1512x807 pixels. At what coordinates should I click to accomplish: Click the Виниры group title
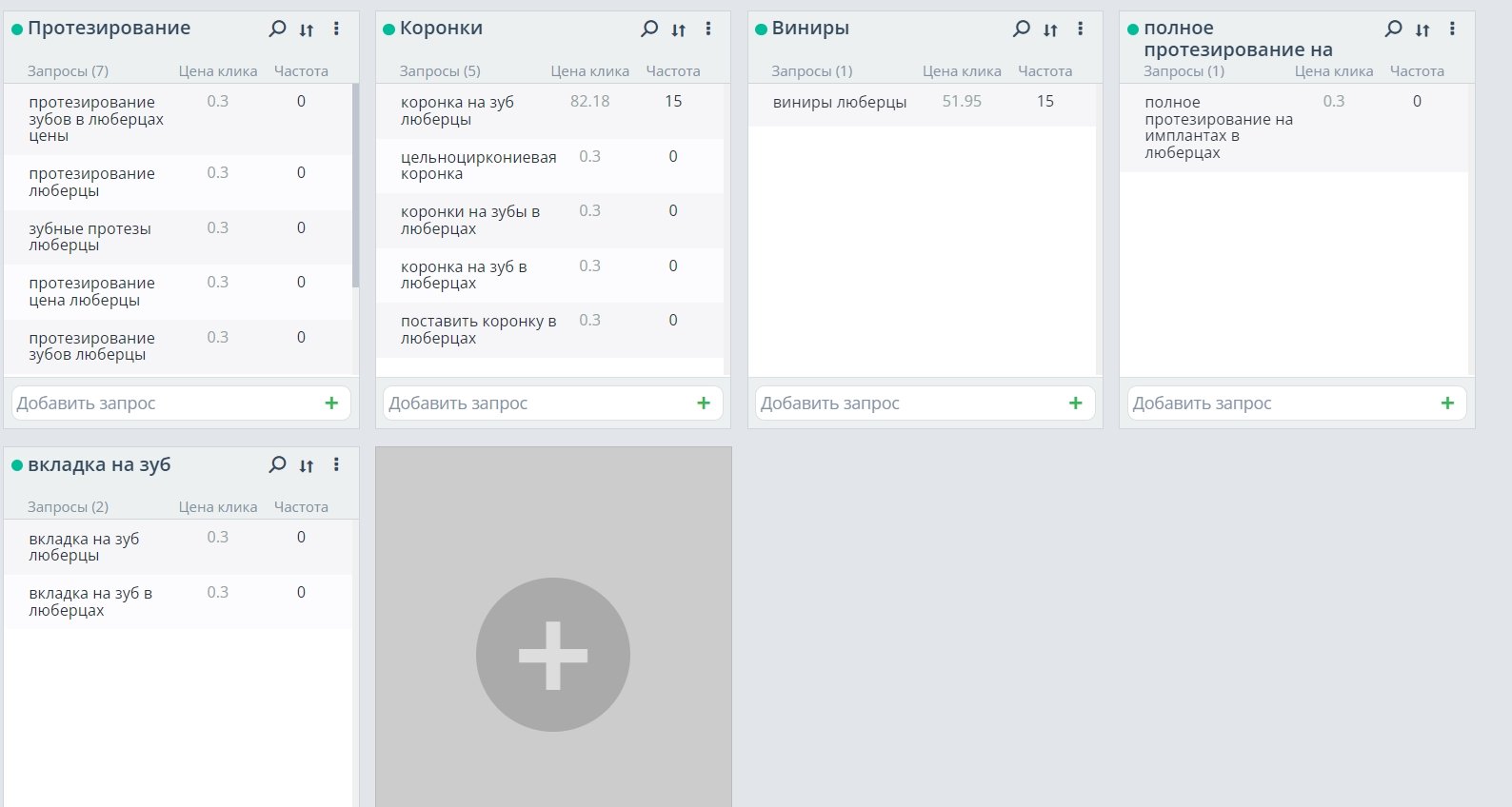click(810, 29)
